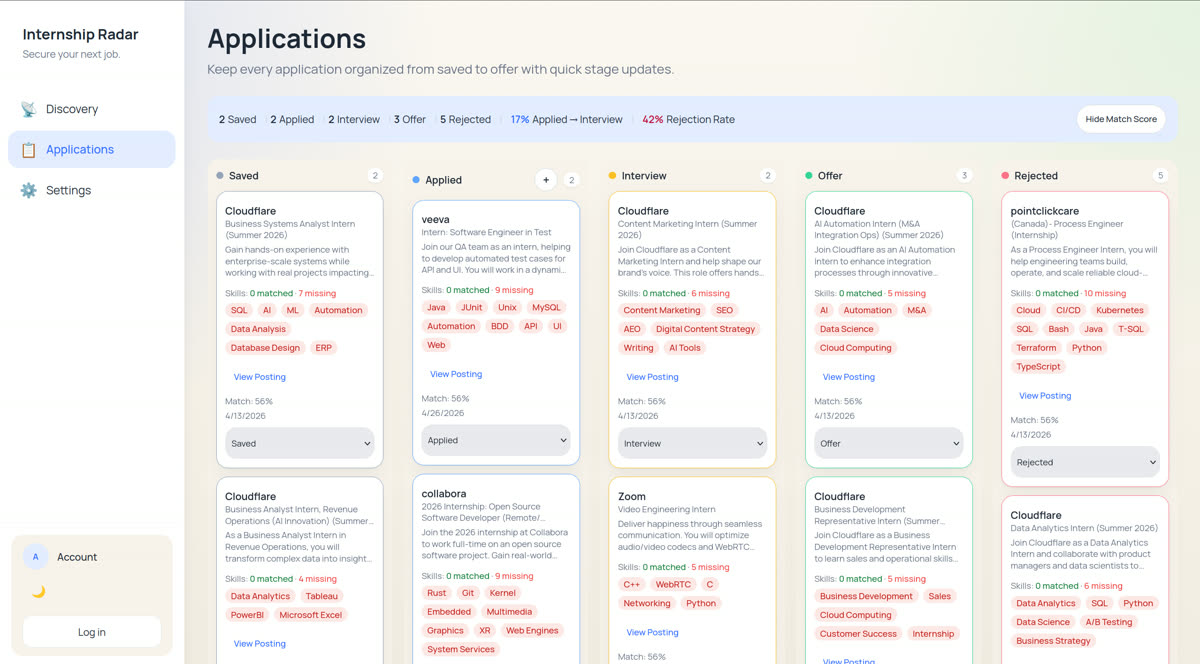Screen dimensions: 1200x664
Task: Click the 5 Rejected summary stat
Action: [465, 119]
